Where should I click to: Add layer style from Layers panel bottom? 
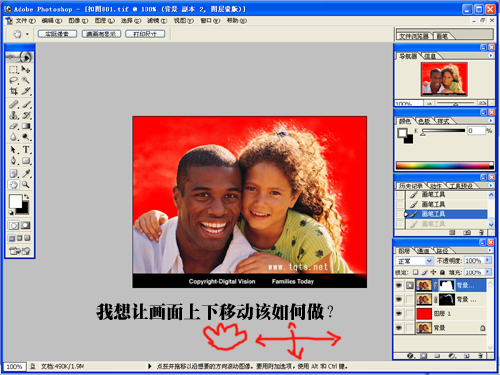tap(410, 356)
